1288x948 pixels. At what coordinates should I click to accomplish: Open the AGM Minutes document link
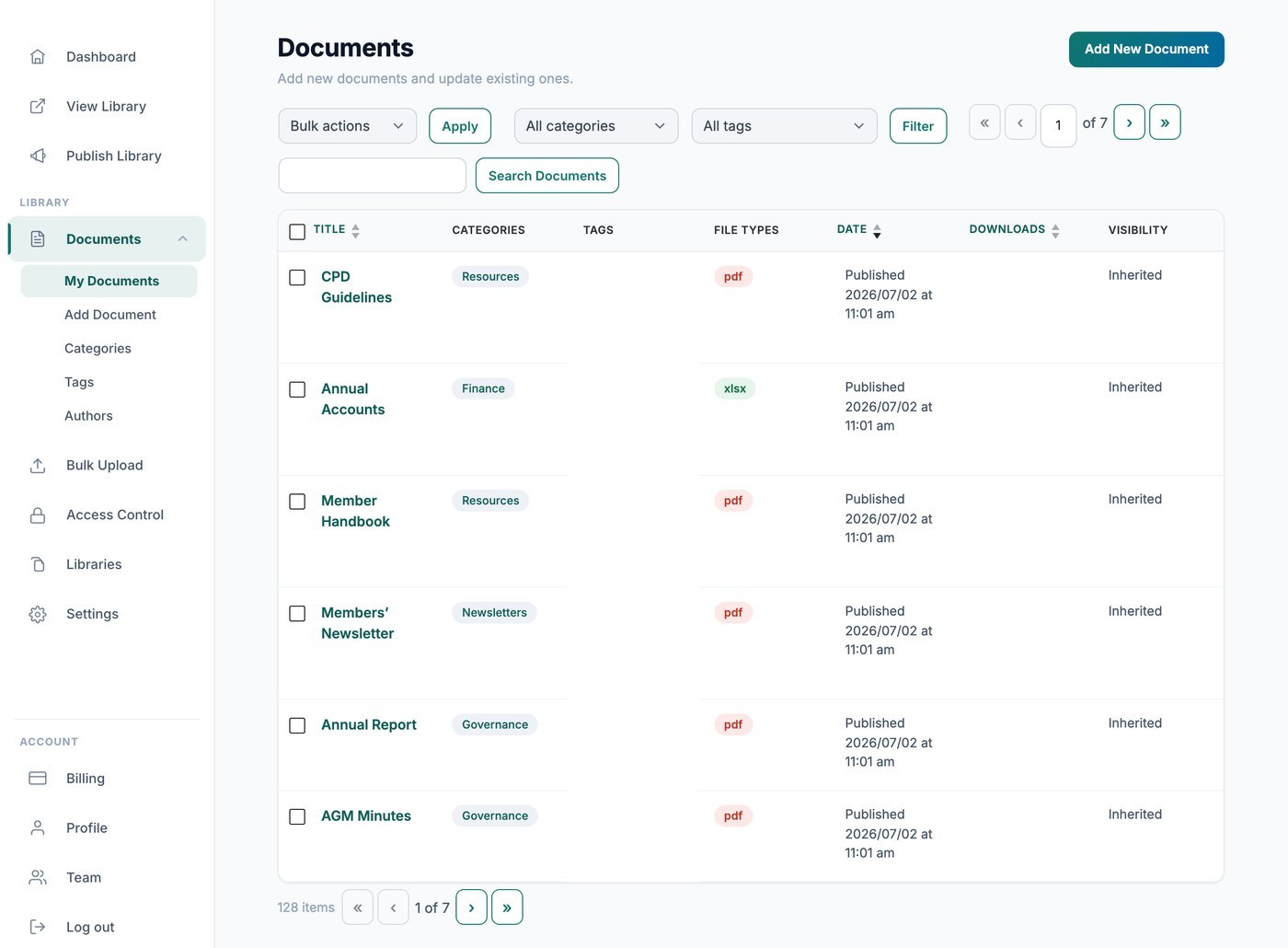(x=366, y=816)
